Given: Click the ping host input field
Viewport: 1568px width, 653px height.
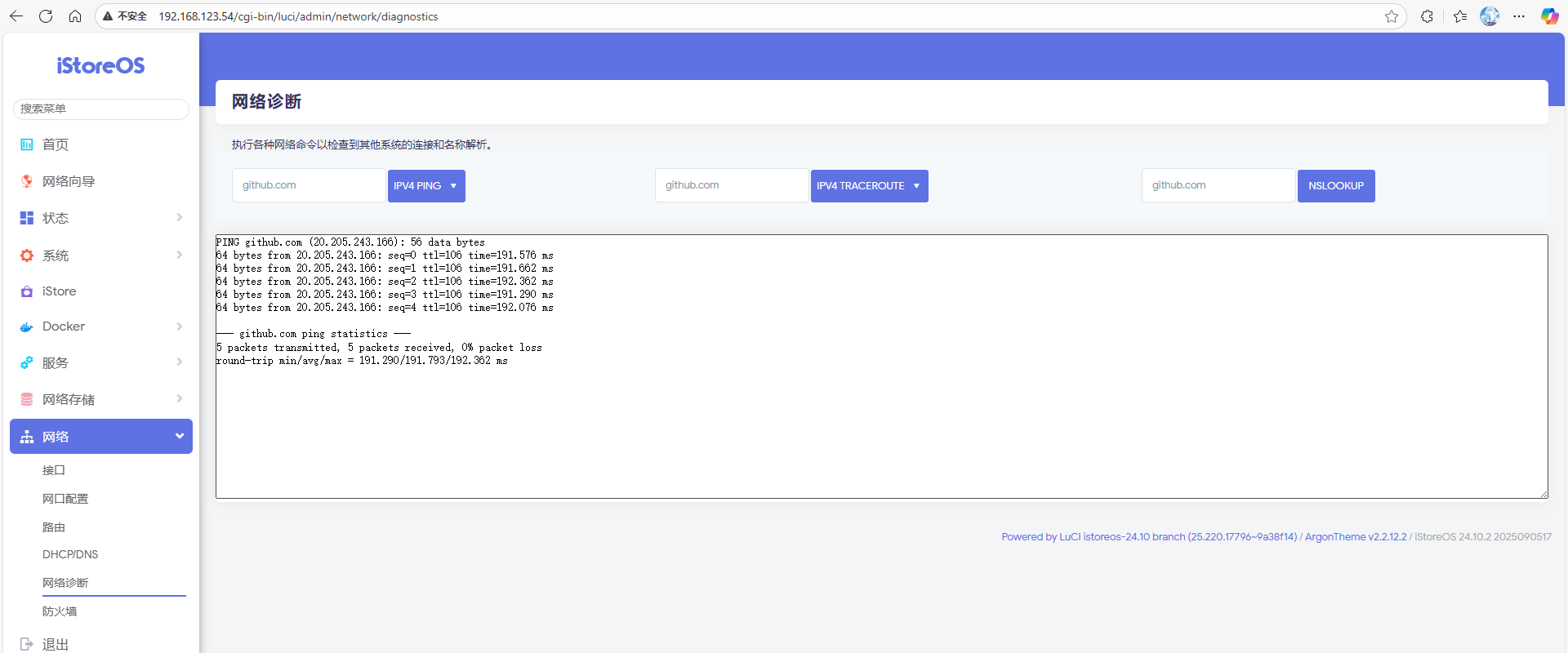Looking at the screenshot, I should (x=309, y=185).
